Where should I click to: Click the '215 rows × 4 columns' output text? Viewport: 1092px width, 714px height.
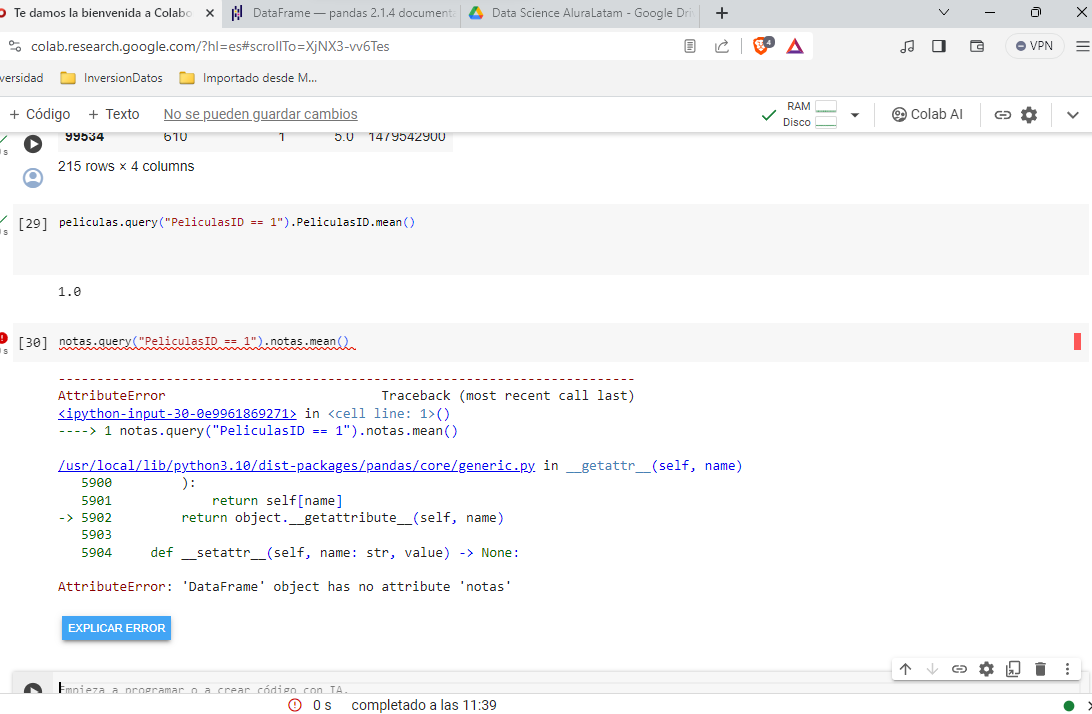point(126,166)
